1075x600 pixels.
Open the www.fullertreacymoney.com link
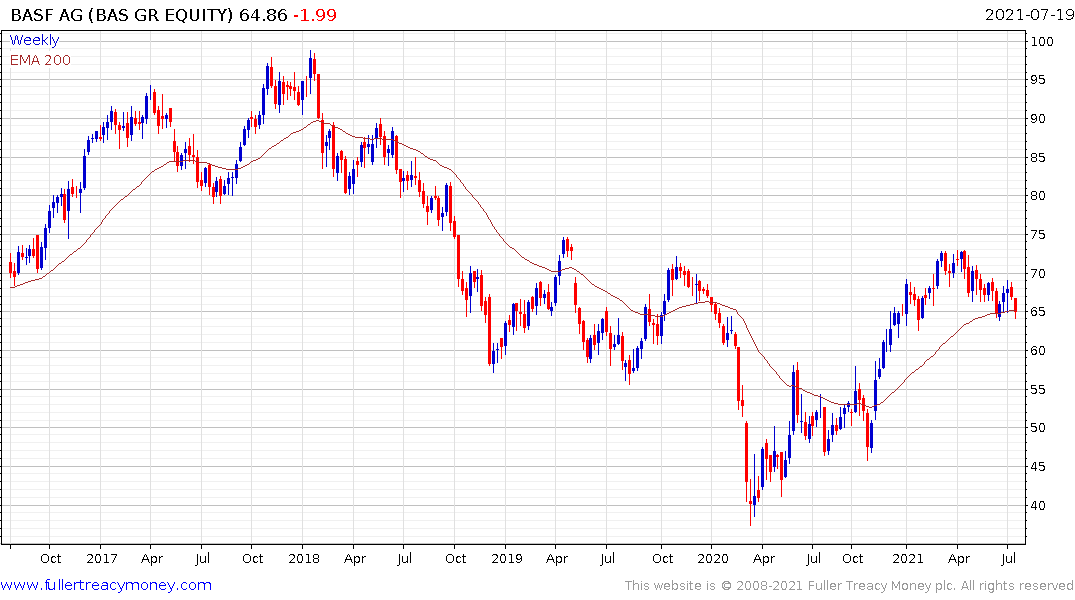tap(106, 585)
